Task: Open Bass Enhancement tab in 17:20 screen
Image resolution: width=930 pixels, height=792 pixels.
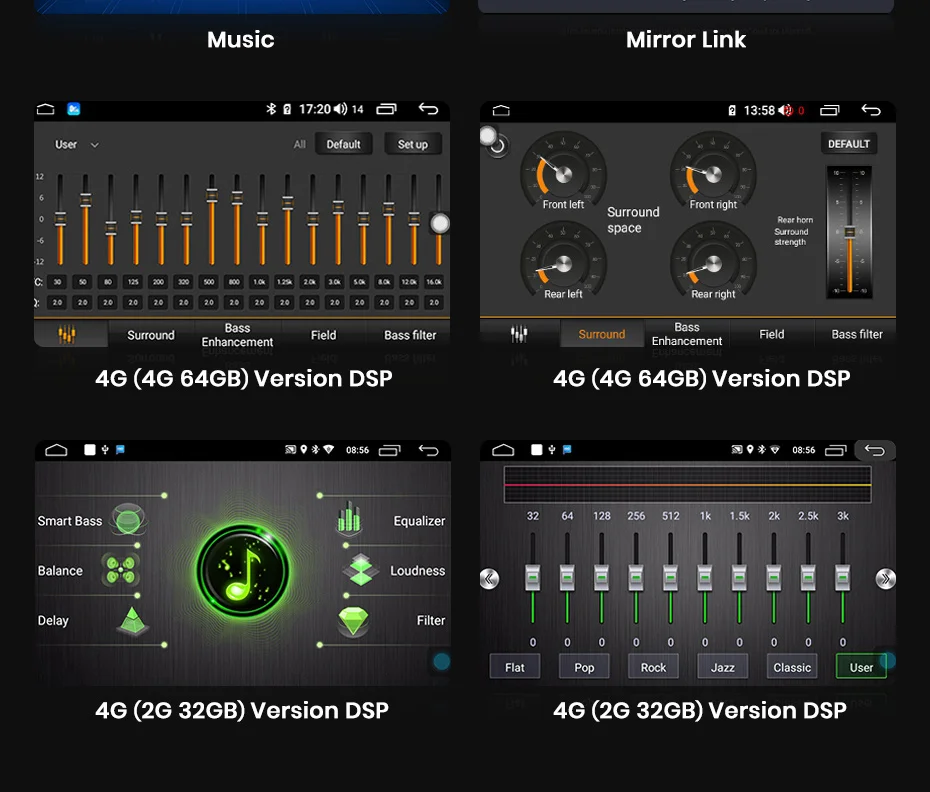Action: (x=237, y=335)
